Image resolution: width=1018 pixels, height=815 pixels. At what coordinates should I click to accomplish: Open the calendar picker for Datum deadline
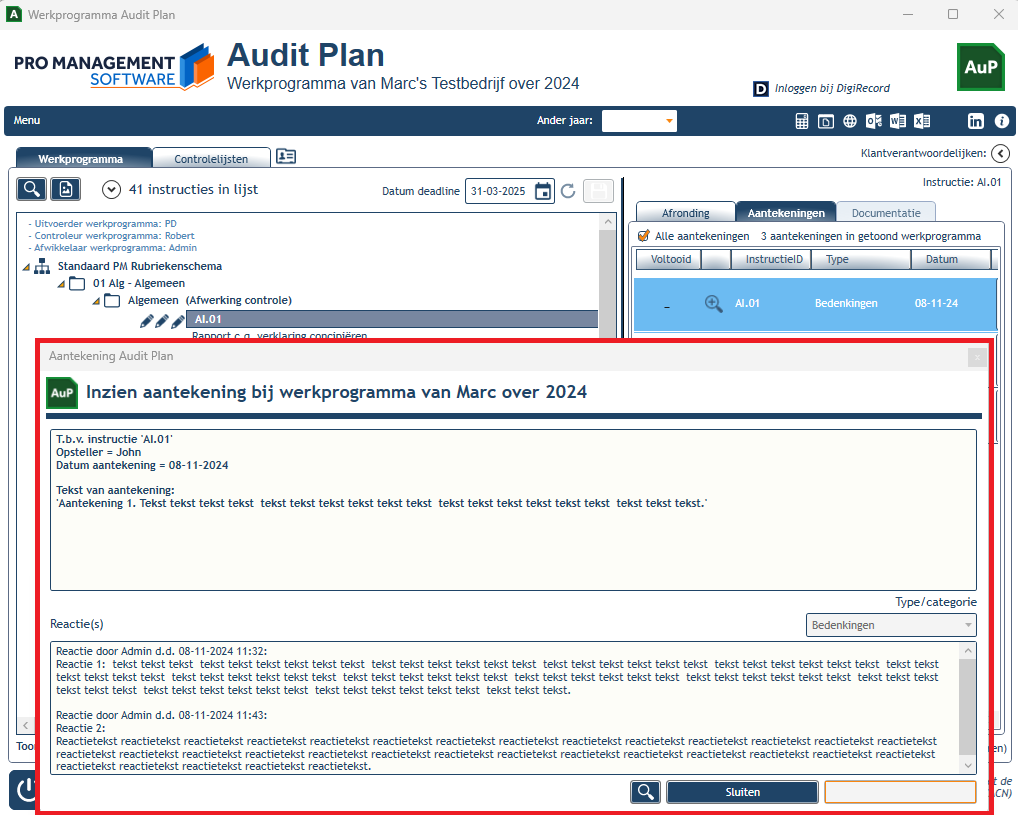pos(543,191)
